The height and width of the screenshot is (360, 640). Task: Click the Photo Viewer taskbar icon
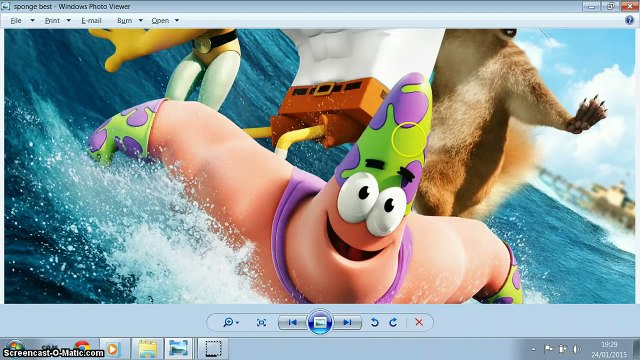tap(178, 349)
